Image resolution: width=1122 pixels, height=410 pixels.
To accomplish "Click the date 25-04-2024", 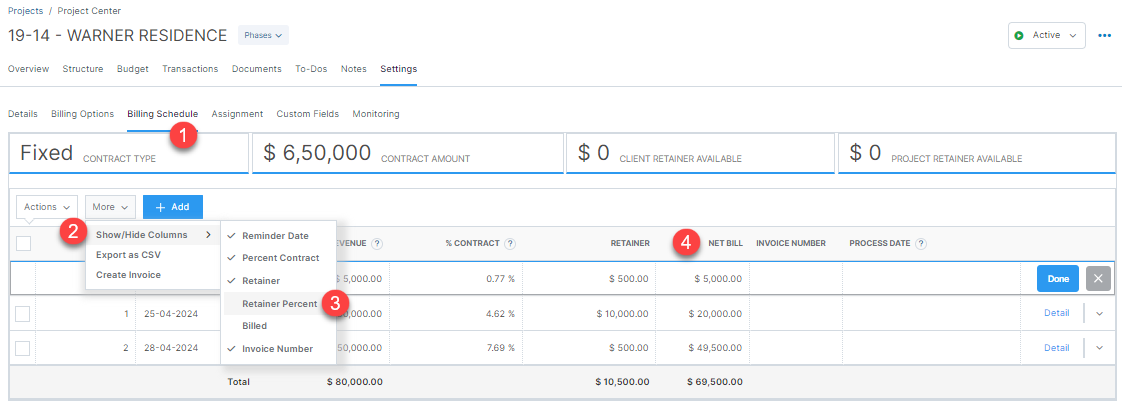I will pos(171,313).
